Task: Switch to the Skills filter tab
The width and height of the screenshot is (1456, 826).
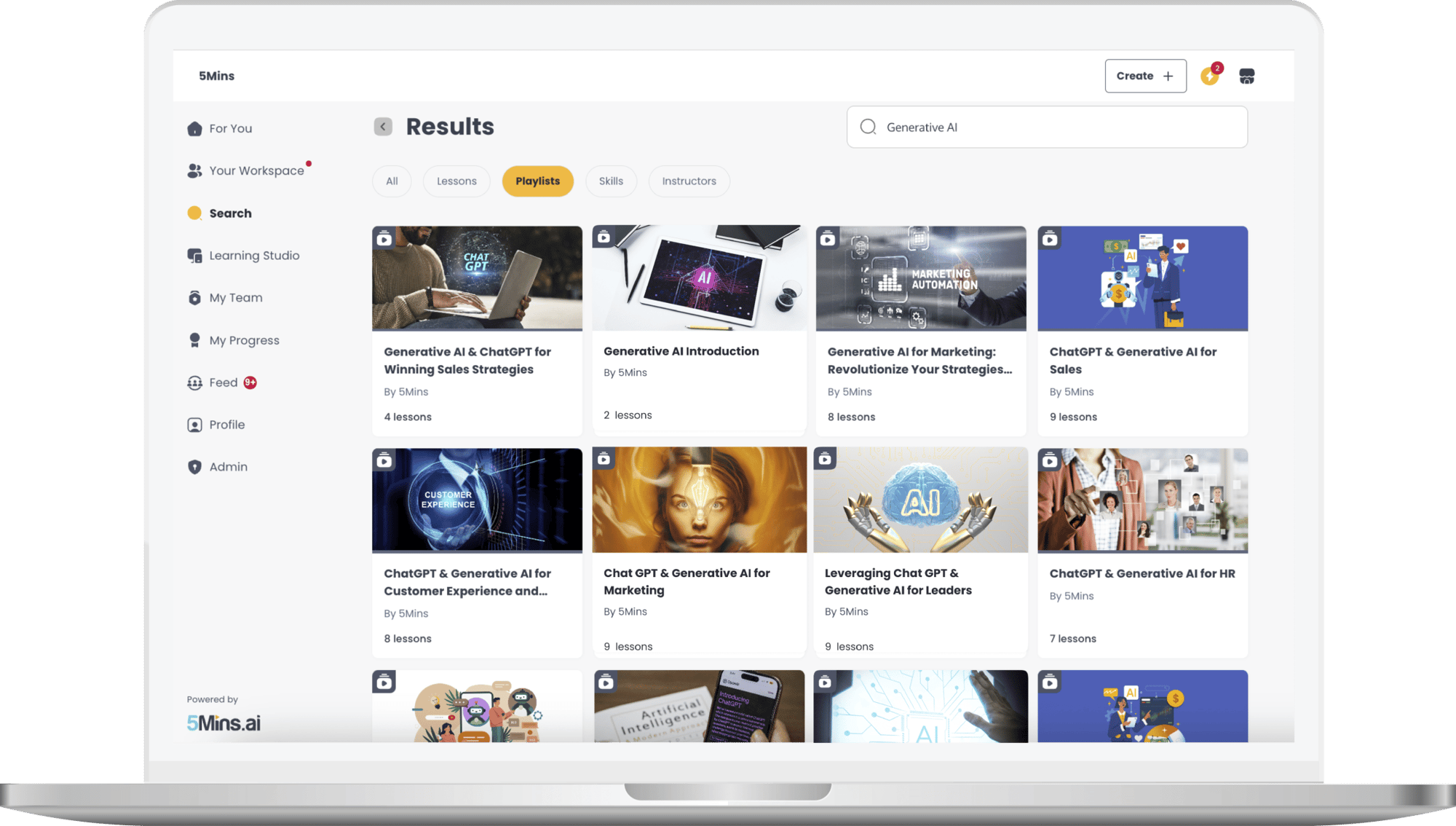Action: pyautogui.click(x=611, y=181)
